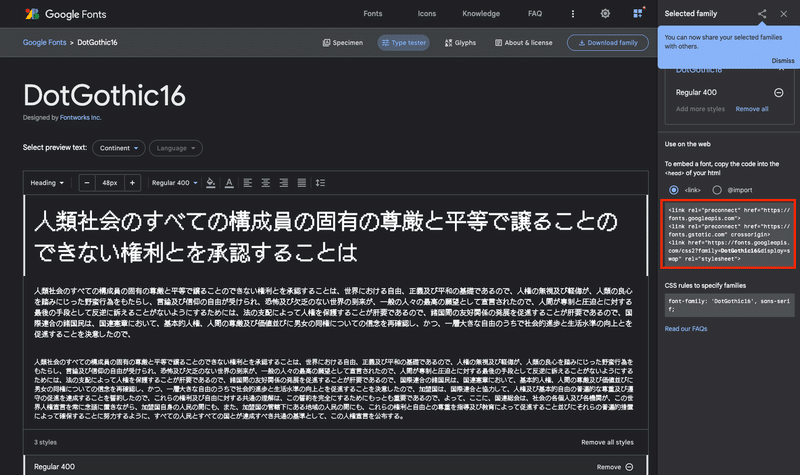Go to Icons in top navigation
The width and height of the screenshot is (800, 475).
[427, 14]
